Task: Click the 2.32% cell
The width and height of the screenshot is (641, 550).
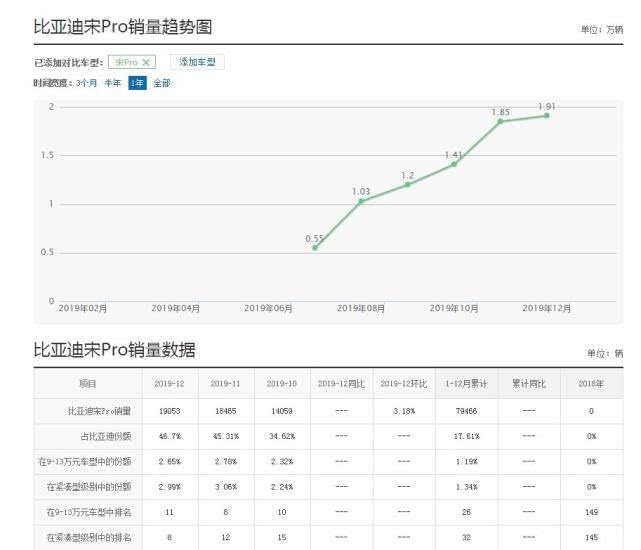Action: pyautogui.click(x=282, y=462)
